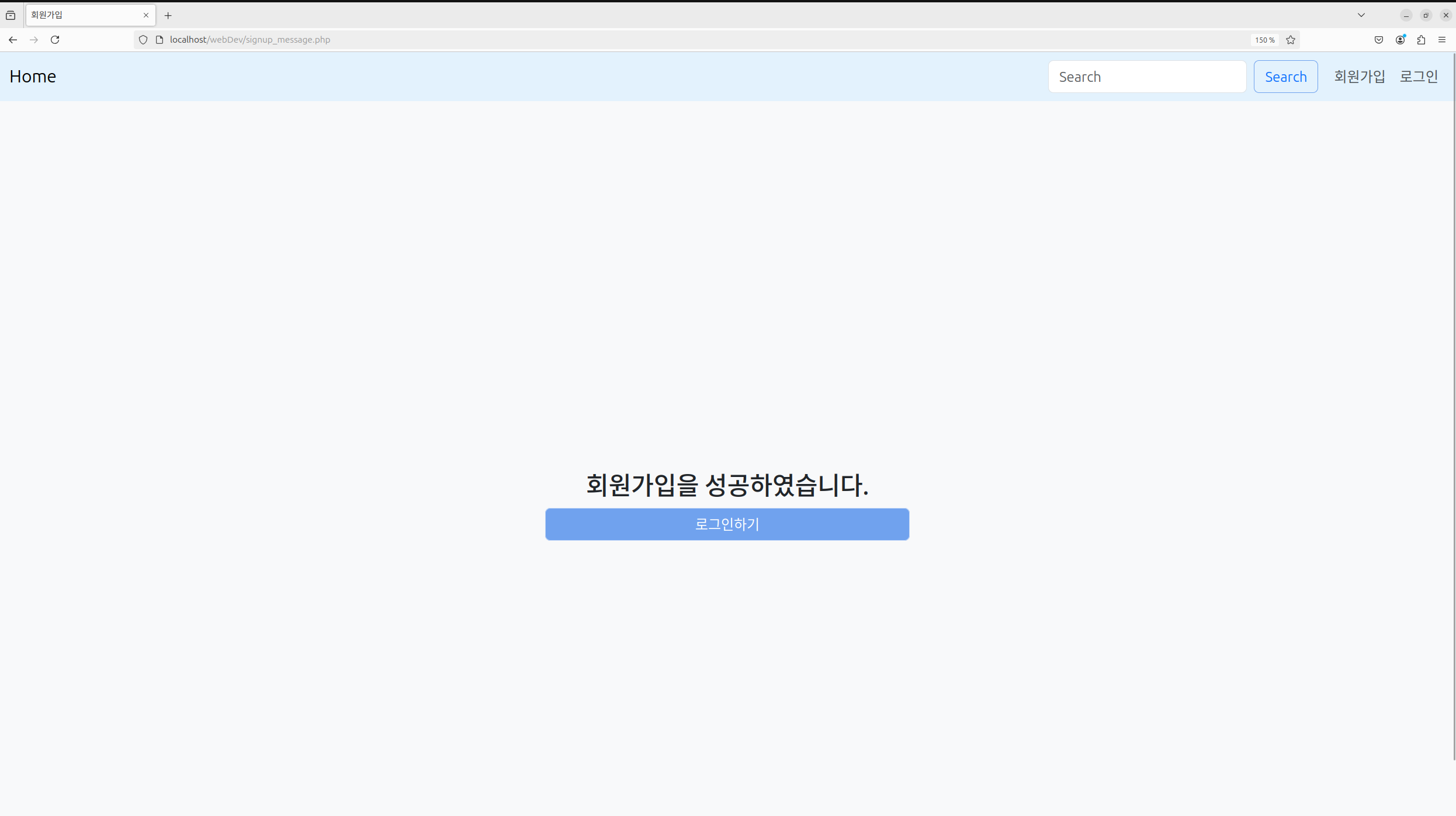The width and height of the screenshot is (1456, 816).
Task: Open the Firefox account profile icon
Action: (x=1400, y=39)
